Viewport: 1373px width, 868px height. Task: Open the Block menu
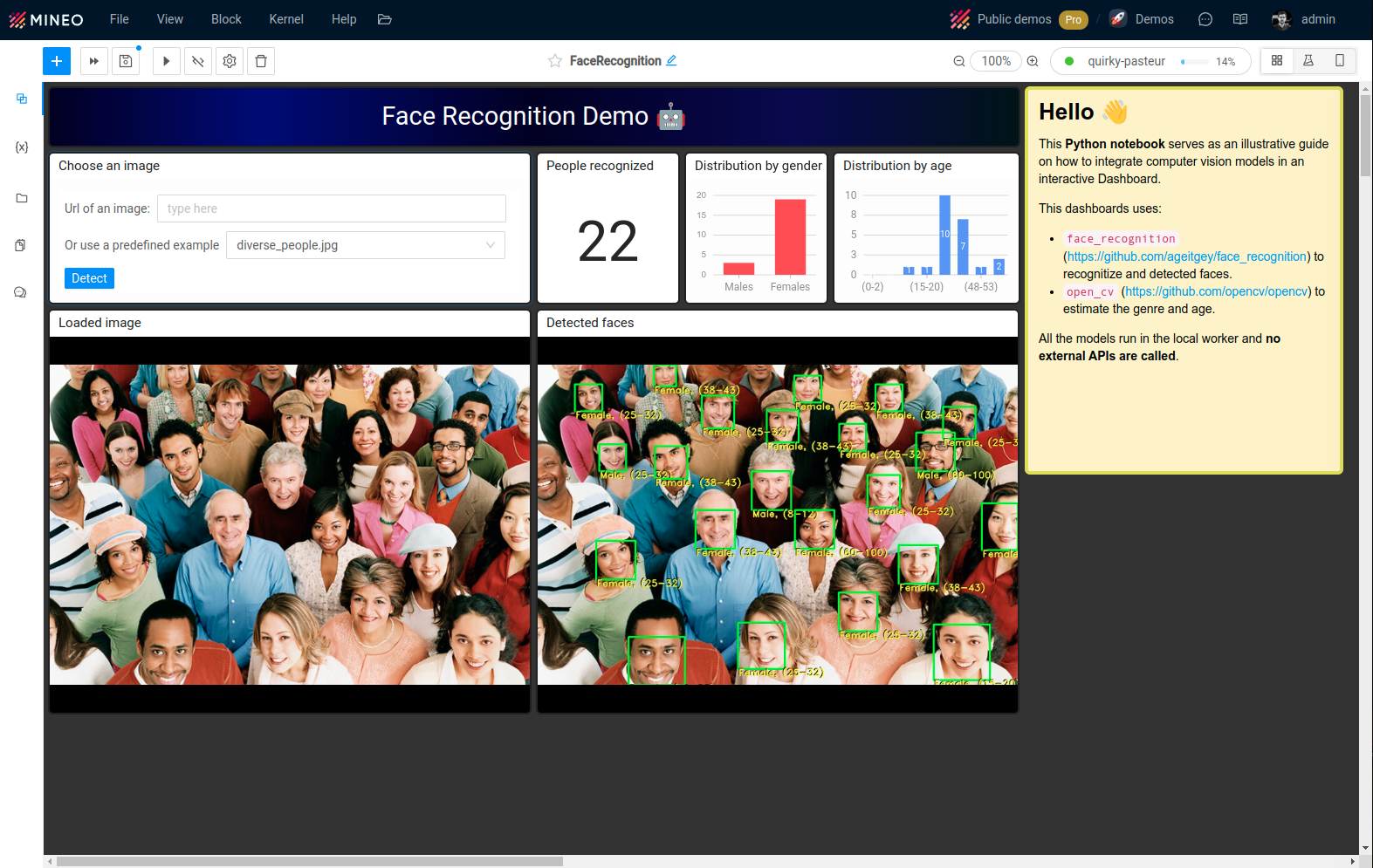tap(226, 19)
